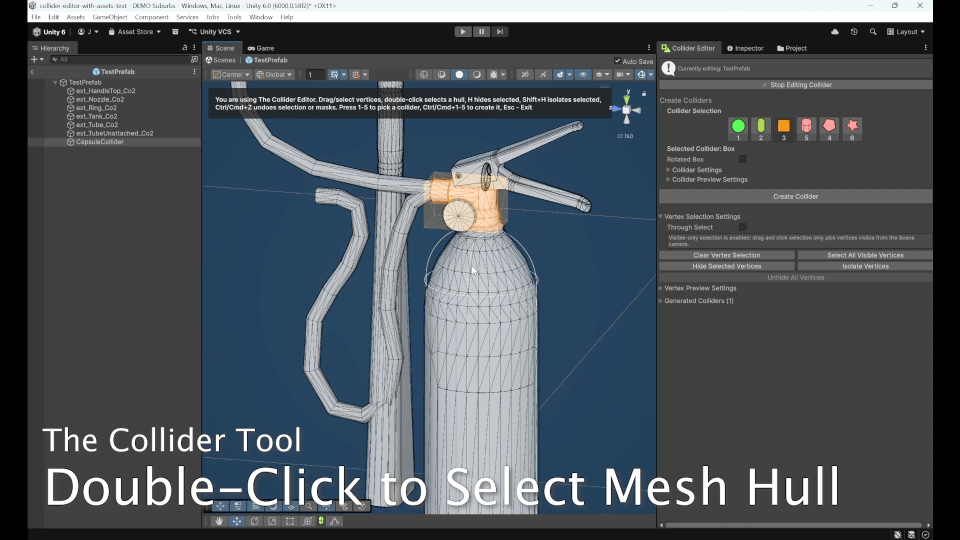This screenshot has height=540, width=960.
Task: Expand Collider Preview Settings foldout
Action: coord(668,180)
